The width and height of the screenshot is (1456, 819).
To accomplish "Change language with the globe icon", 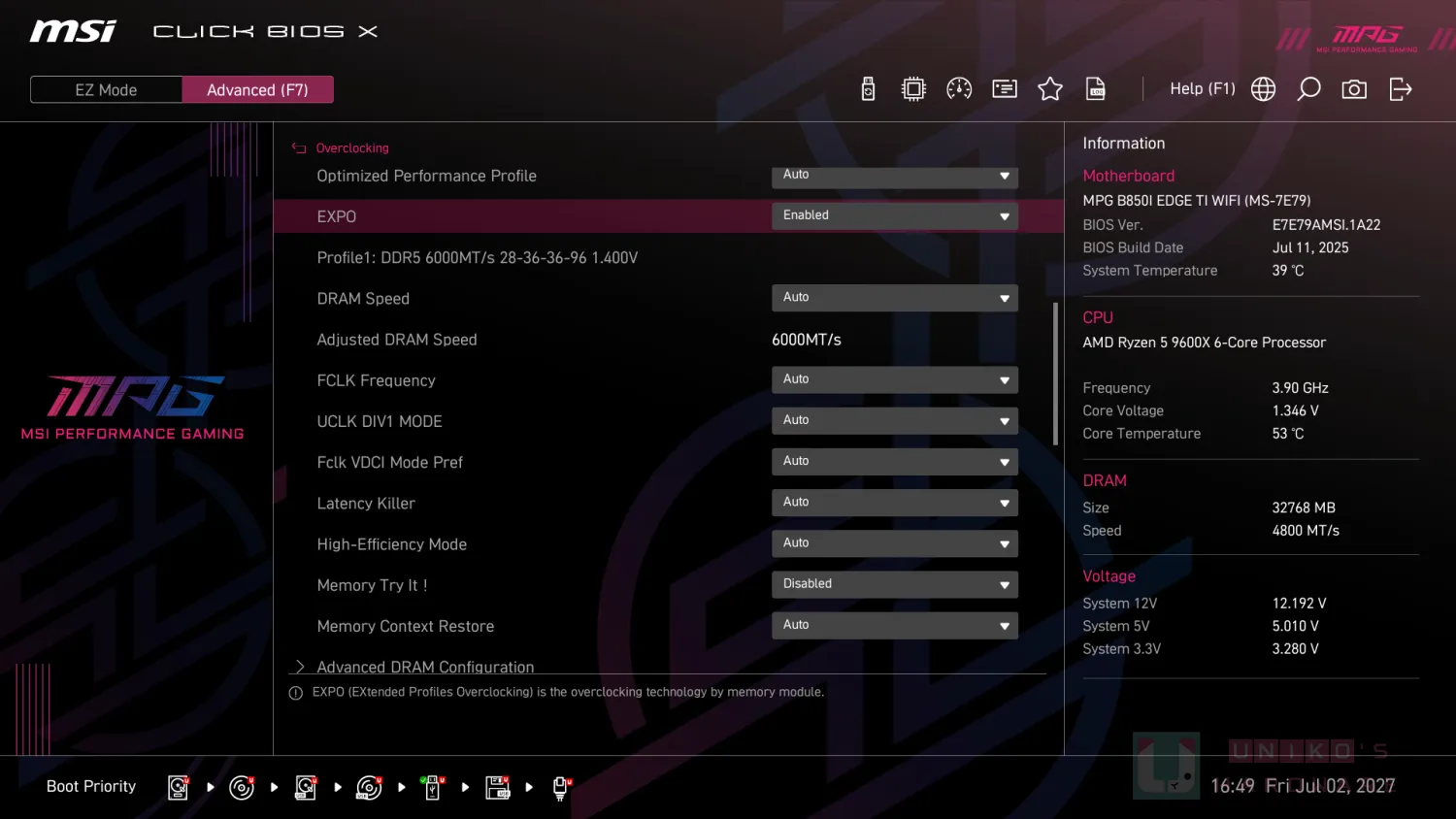I will click(1263, 89).
